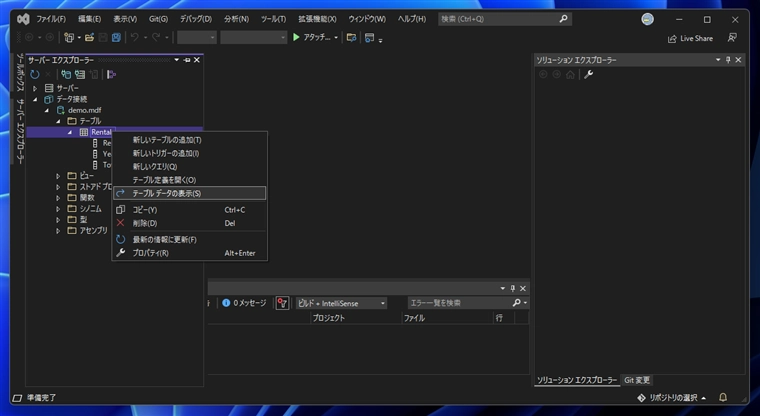This screenshot has height=416, width=760.
Task: Close the Solution Explorer panel
Action: coord(738,60)
